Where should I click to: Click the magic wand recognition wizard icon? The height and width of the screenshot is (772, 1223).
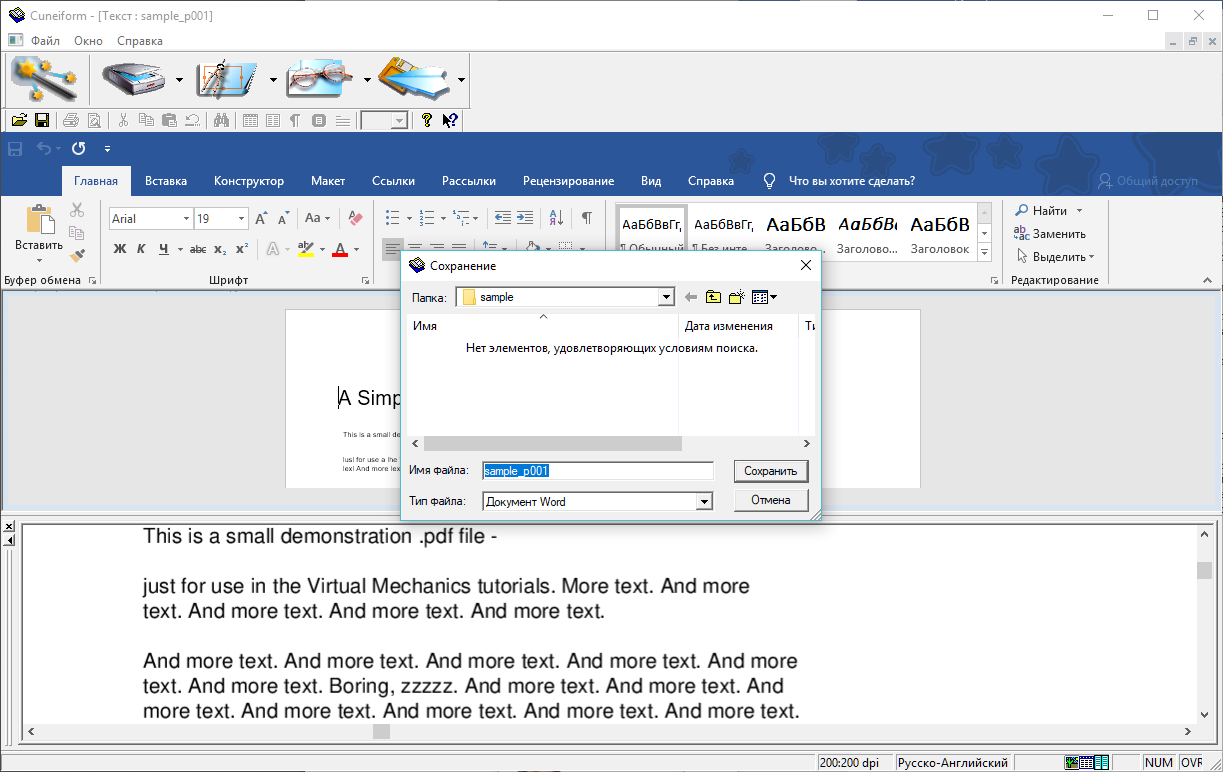click(x=45, y=79)
